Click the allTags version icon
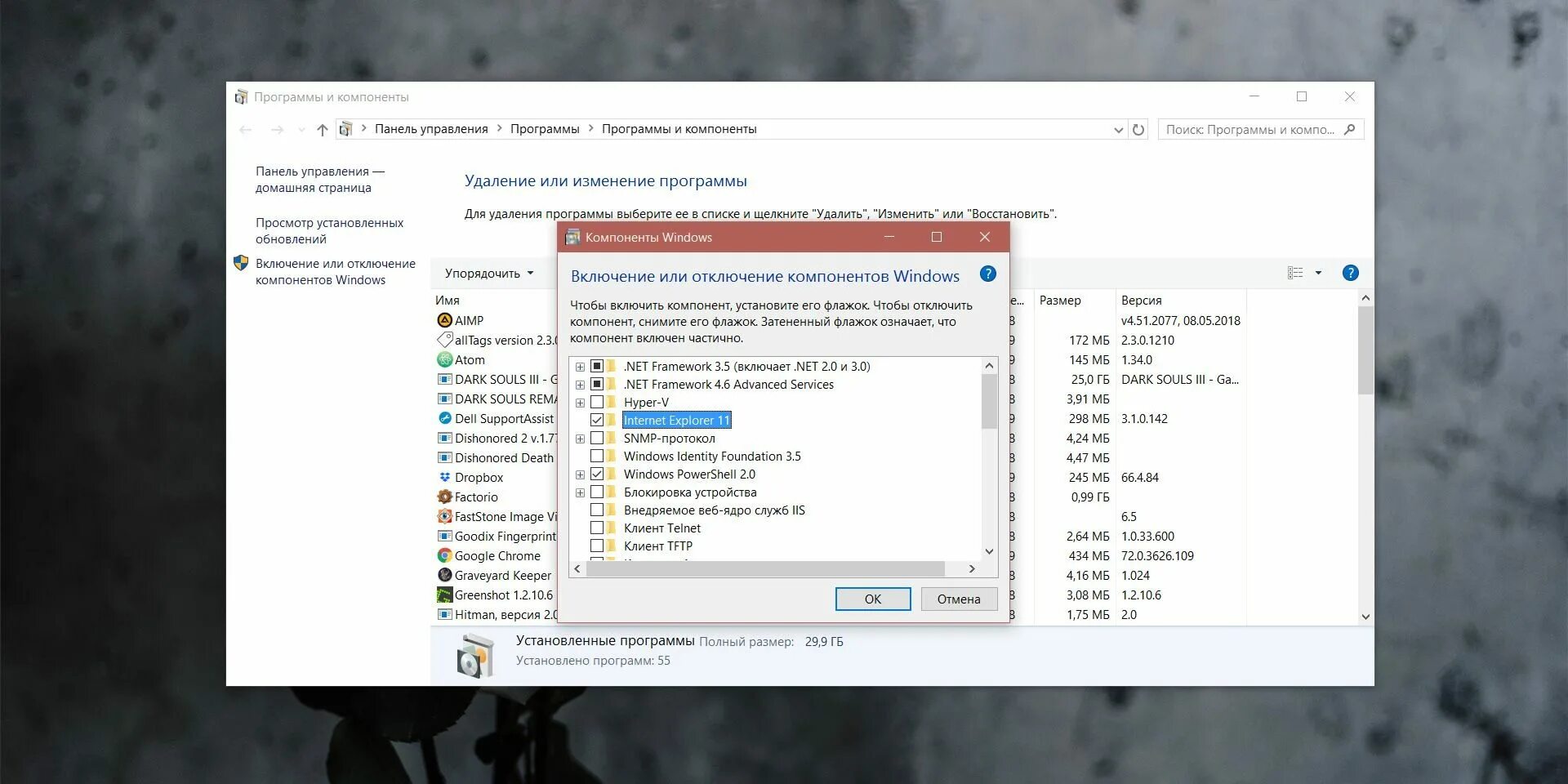 point(444,340)
